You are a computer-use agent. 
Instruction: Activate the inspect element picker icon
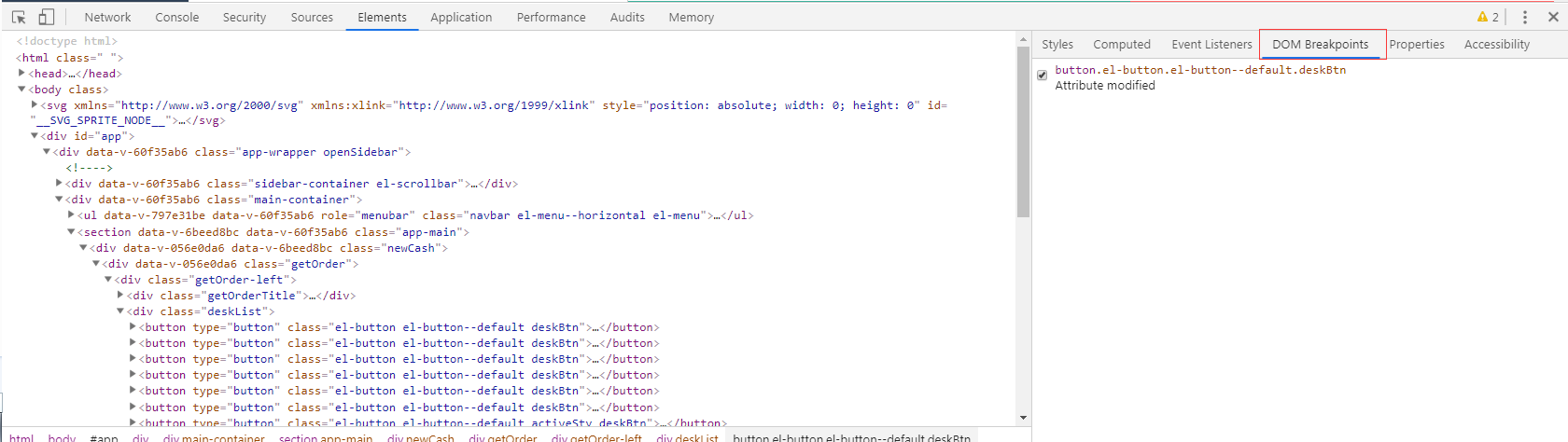pyautogui.click(x=19, y=17)
